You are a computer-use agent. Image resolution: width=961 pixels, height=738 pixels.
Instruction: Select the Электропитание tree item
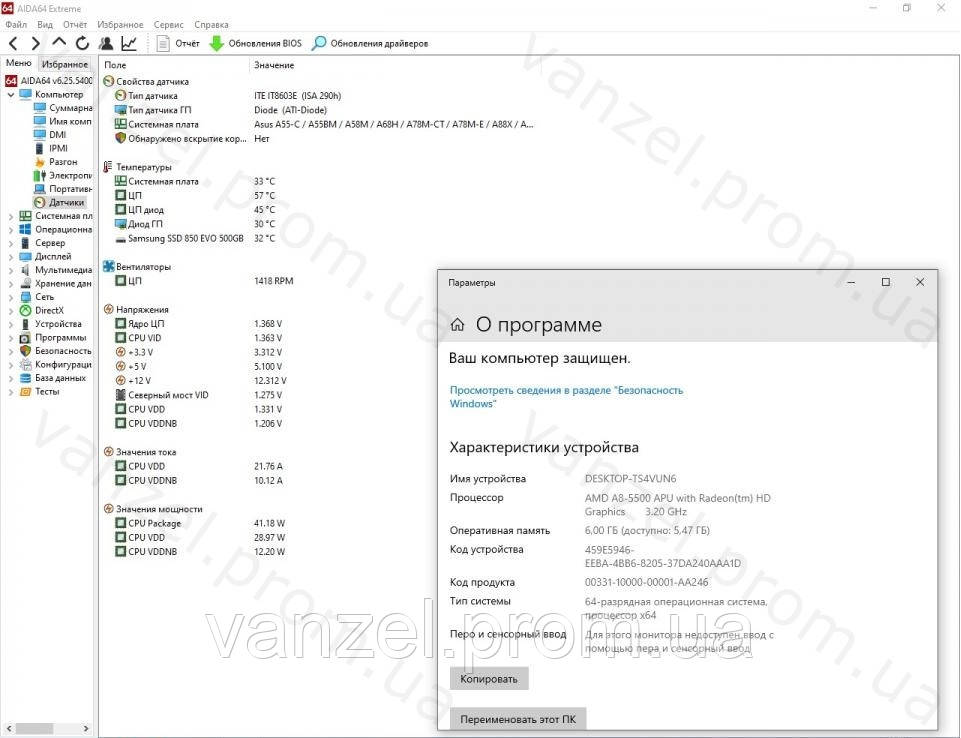63,175
